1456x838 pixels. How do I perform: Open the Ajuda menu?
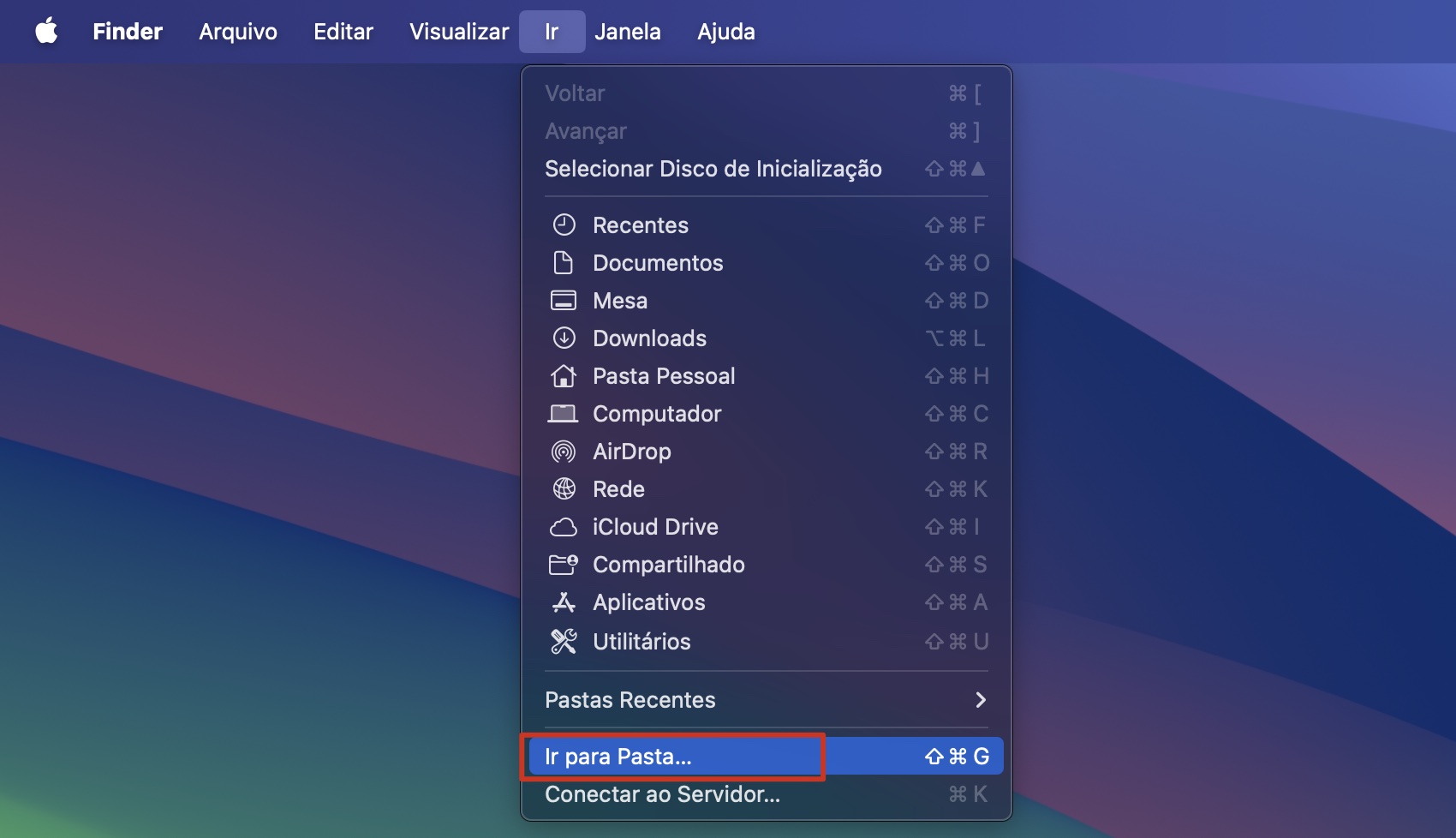click(725, 31)
